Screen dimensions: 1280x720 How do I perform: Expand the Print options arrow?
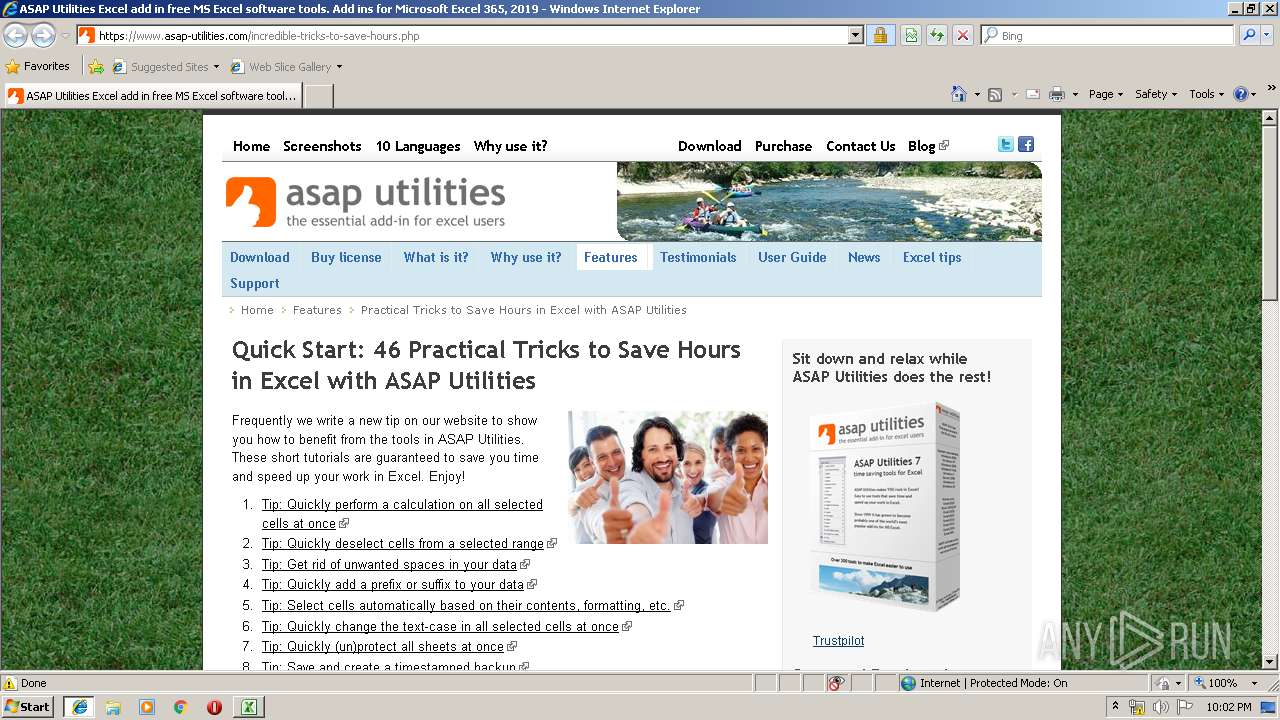click(1075, 94)
